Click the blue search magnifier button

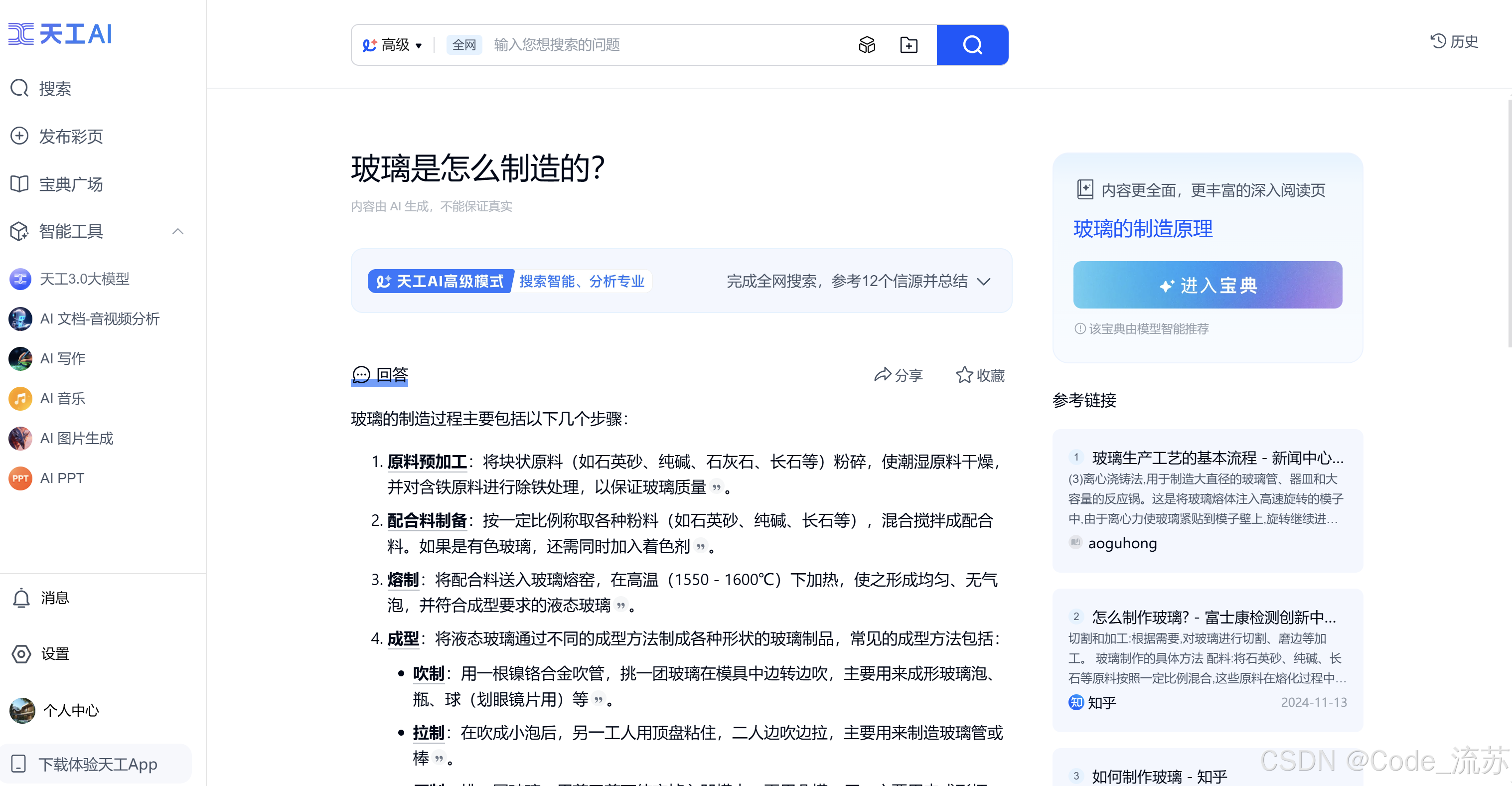coord(972,45)
